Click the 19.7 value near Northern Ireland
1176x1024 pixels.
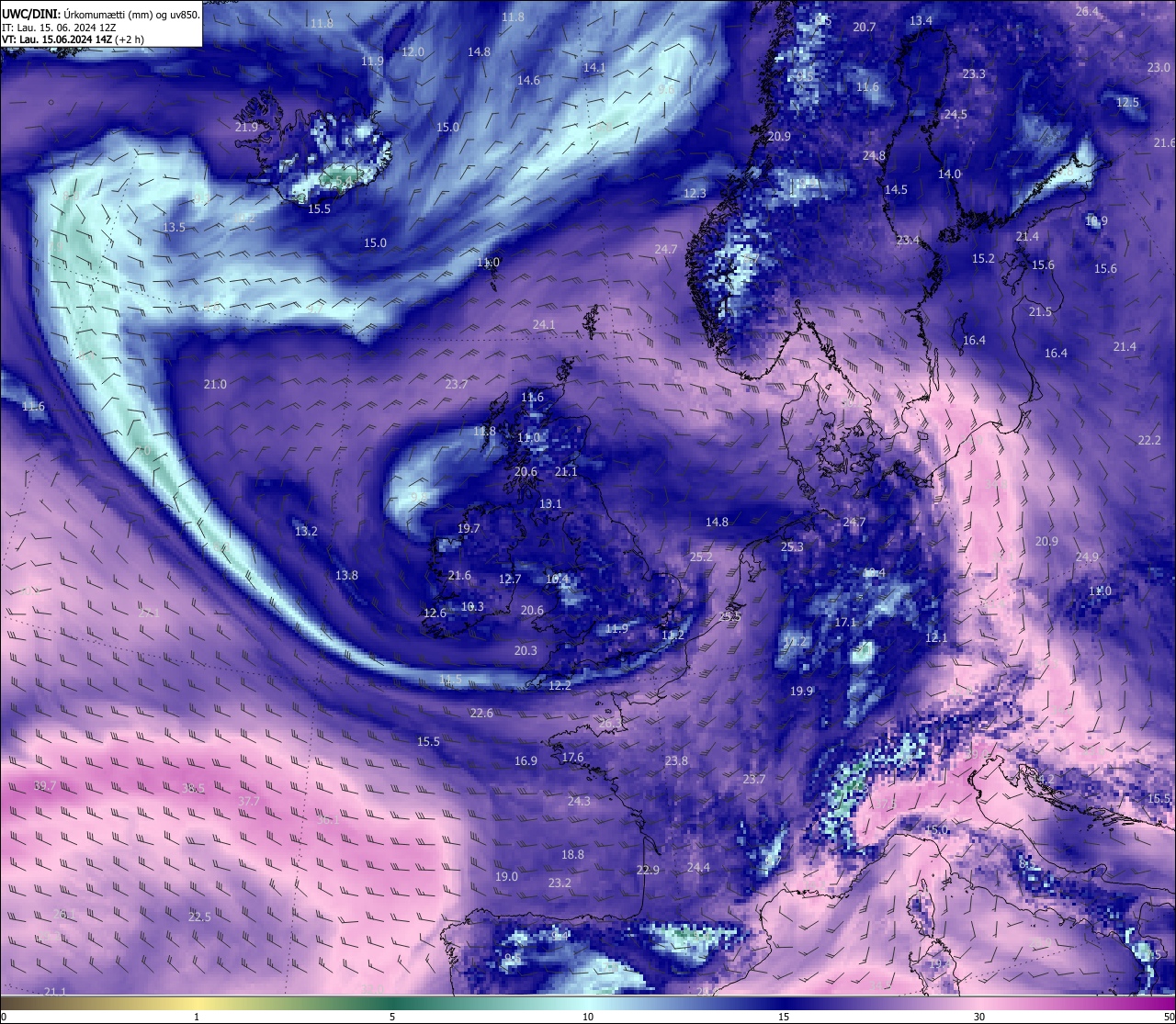[469, 528]
